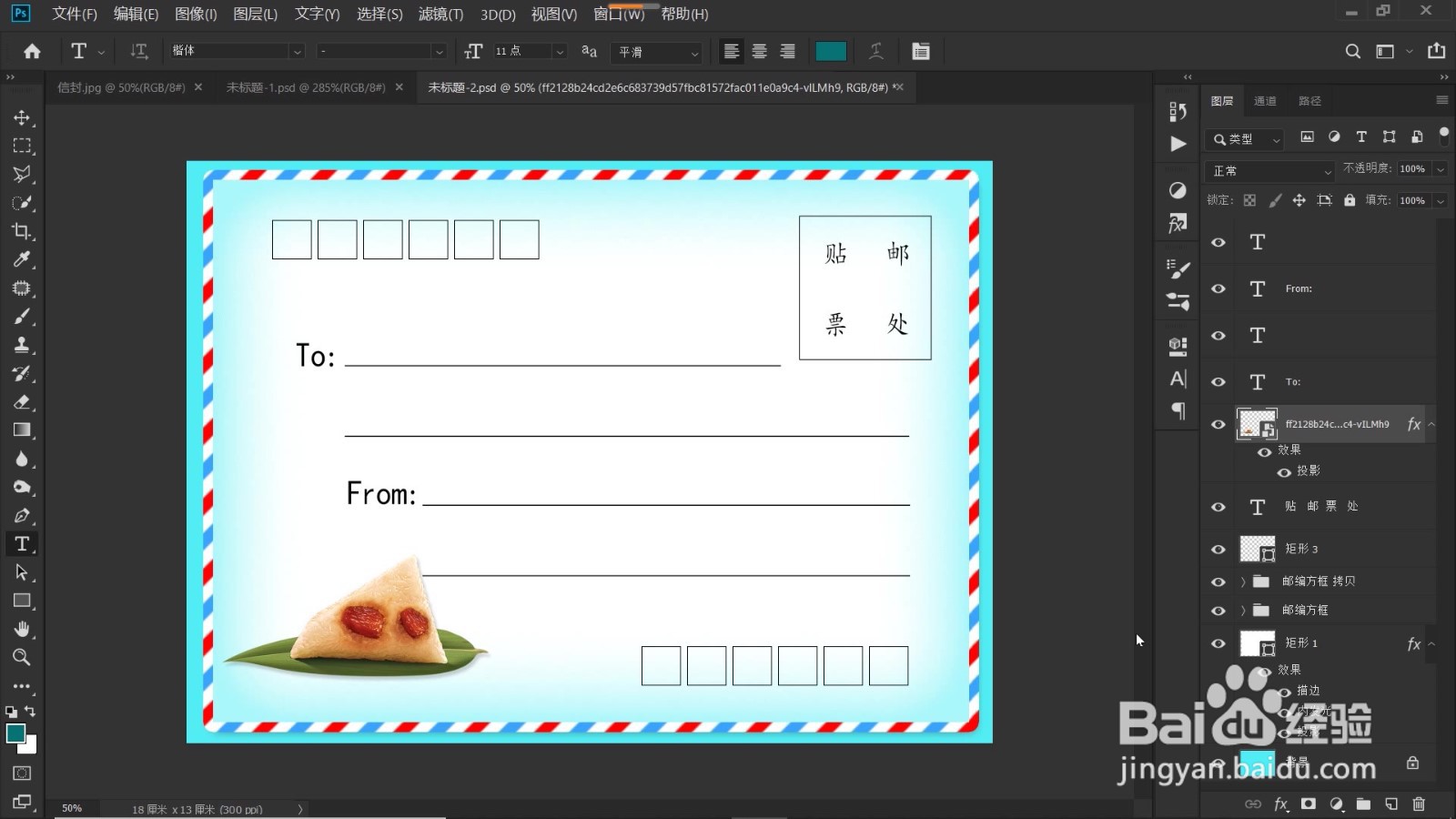The height and width of the screenshot is (819, 1456).
Task: Open the filter type 类型 dropdown
Action: point(1245,139)
